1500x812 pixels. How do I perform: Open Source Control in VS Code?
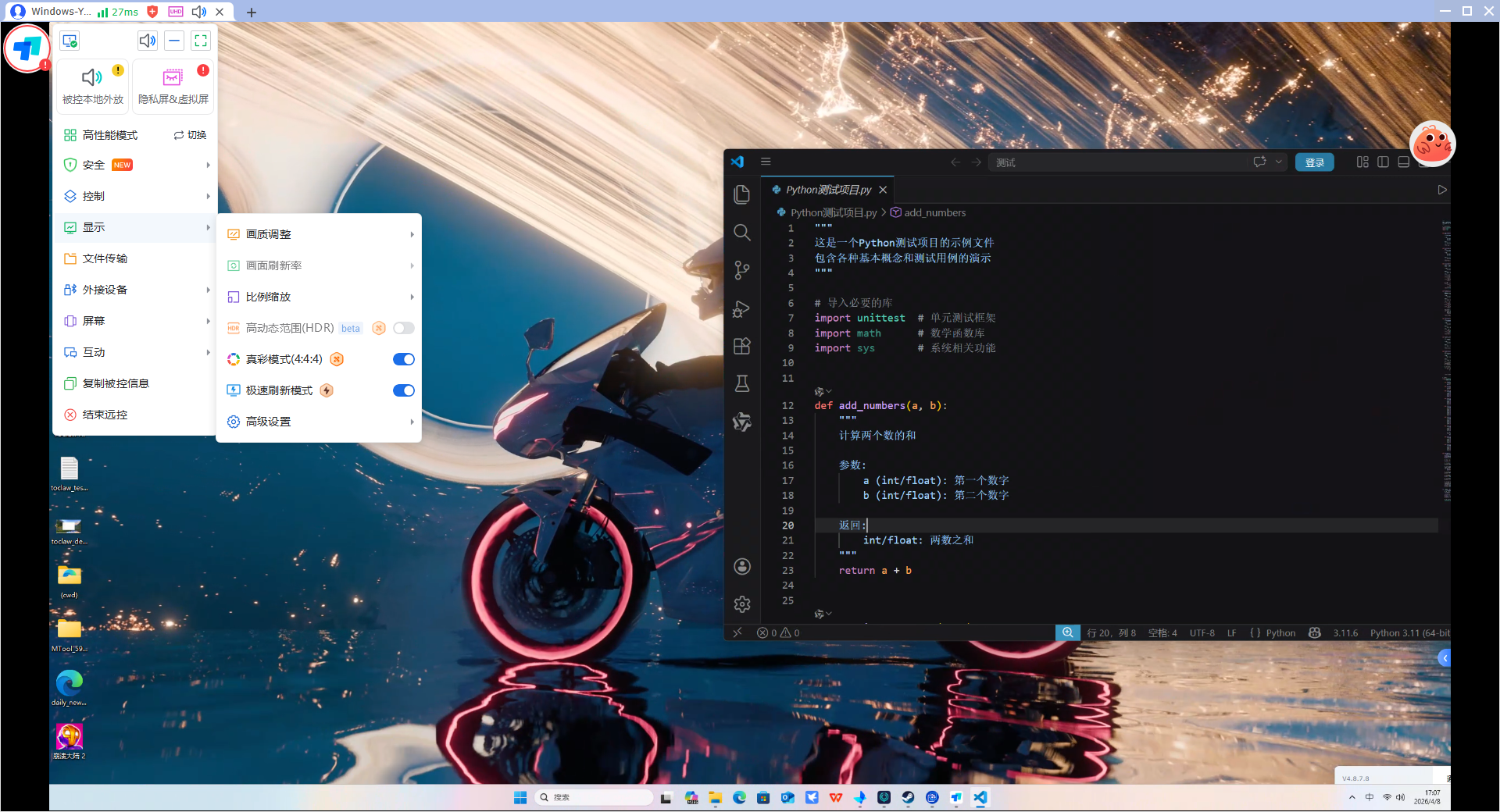[x=741, y=270]
